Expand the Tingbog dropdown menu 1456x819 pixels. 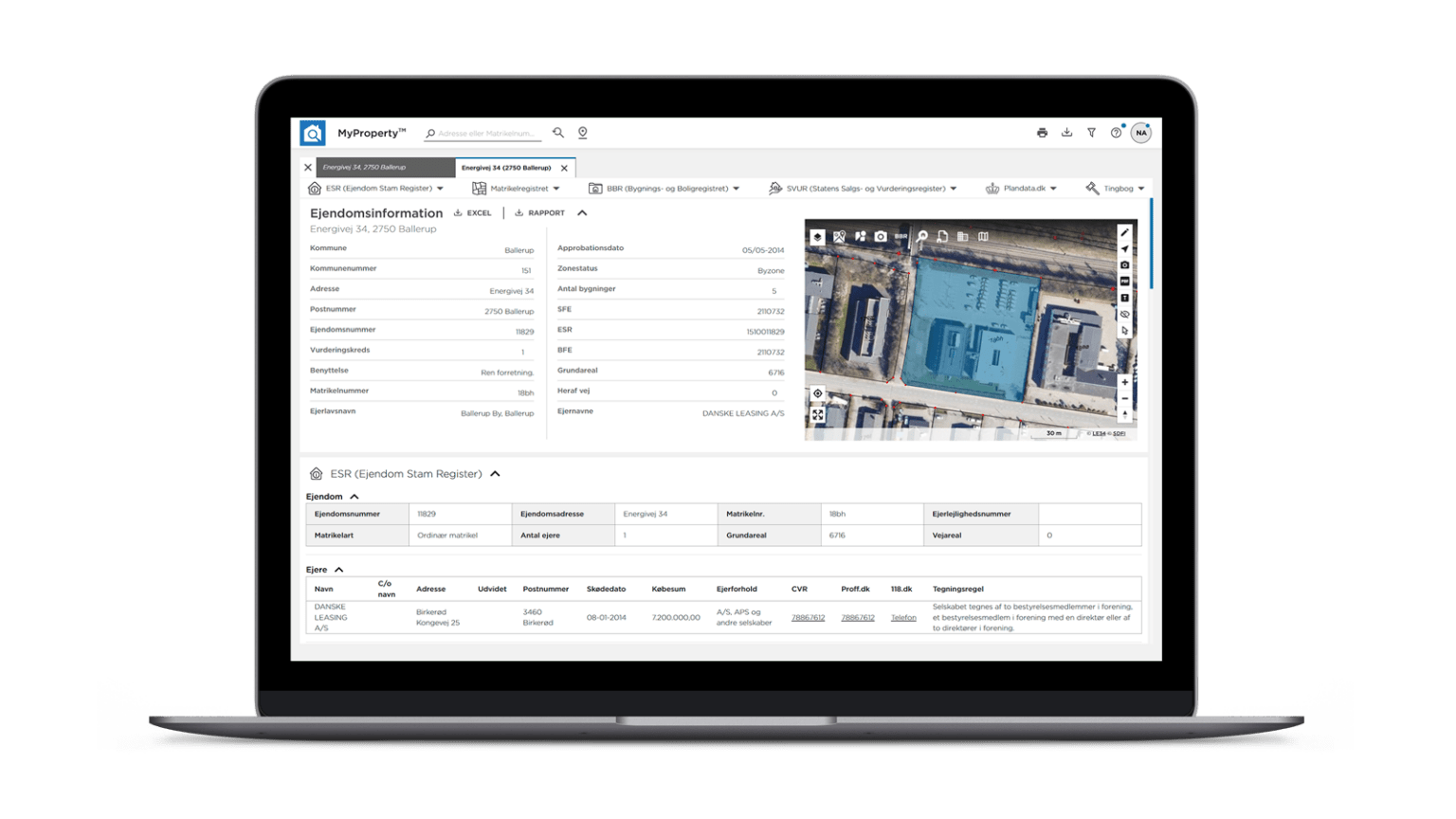pos(1116,189)
